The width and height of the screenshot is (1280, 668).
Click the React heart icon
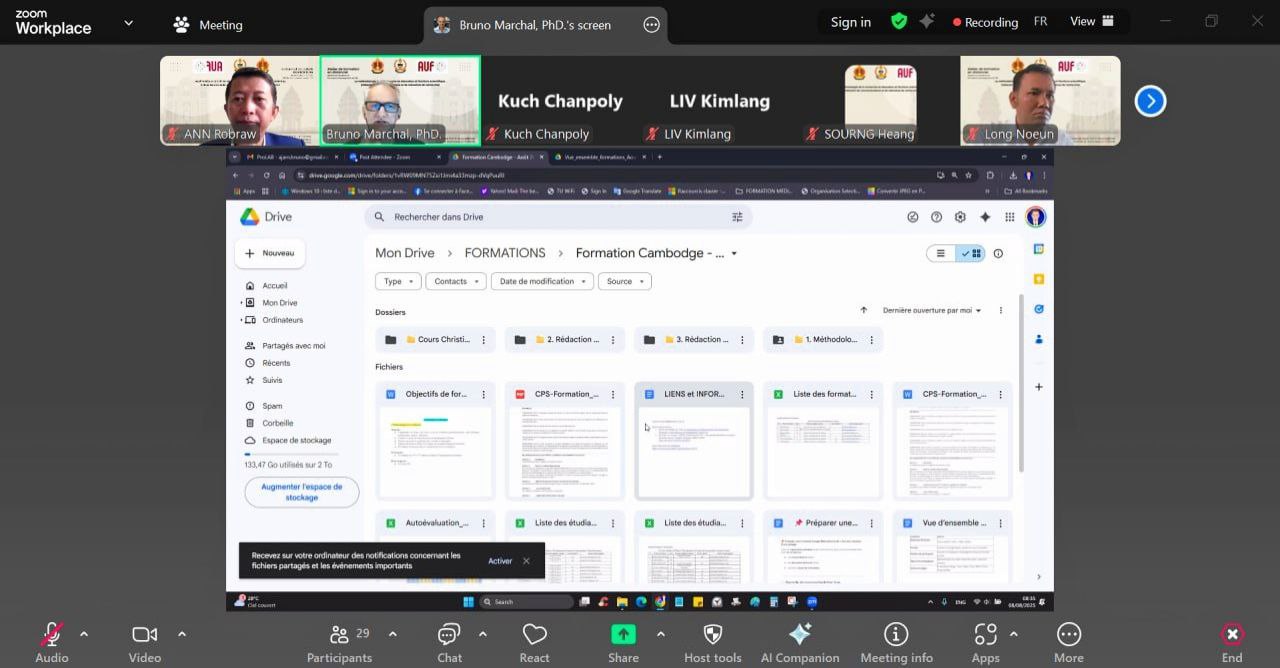(534, 635)
